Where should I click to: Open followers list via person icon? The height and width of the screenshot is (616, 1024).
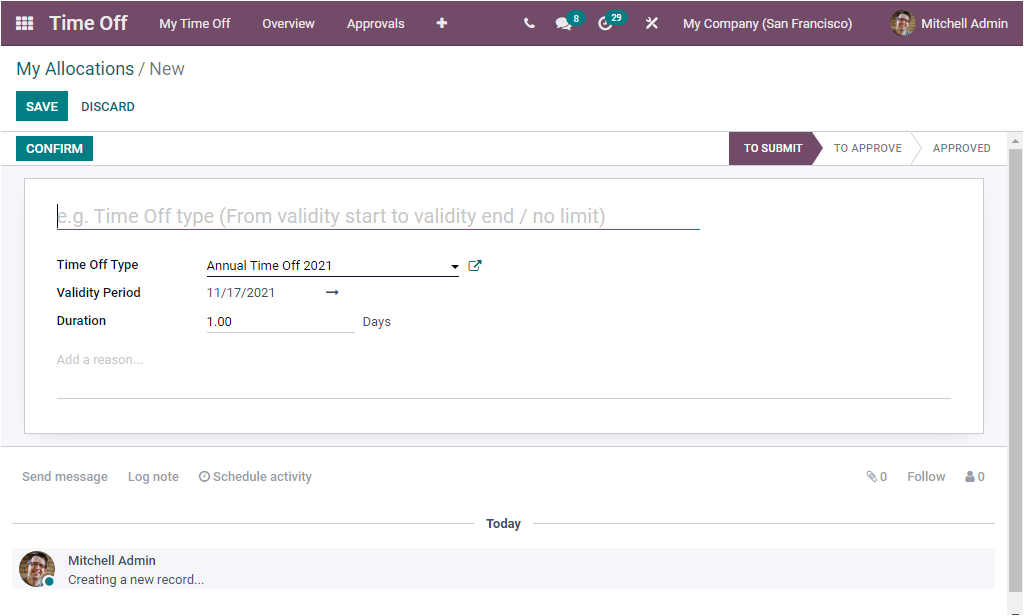968,476
